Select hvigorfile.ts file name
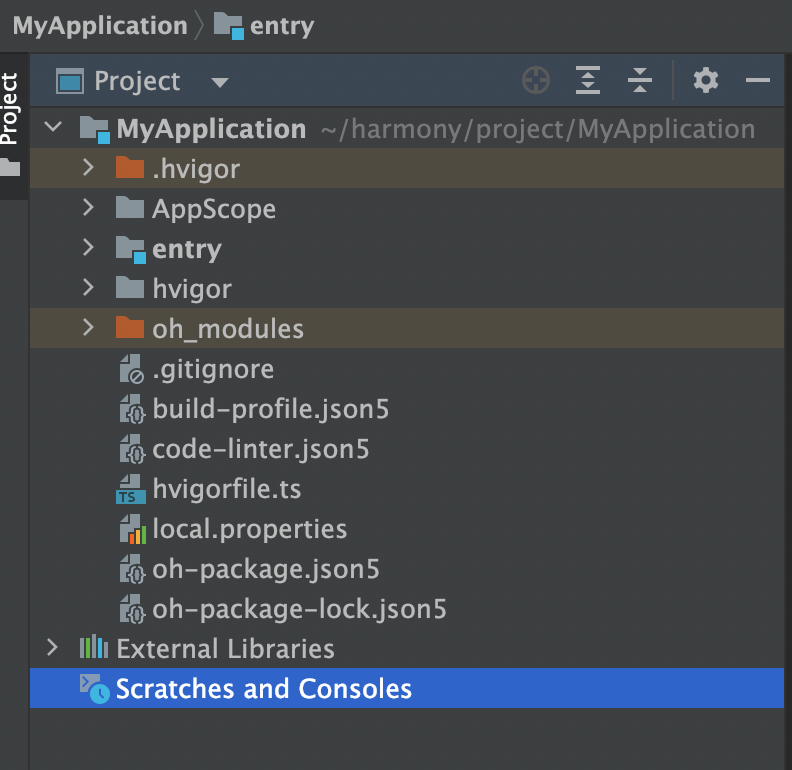Image resolution: width=792 pixels, height=770 pixels. [x=227, y=489]
